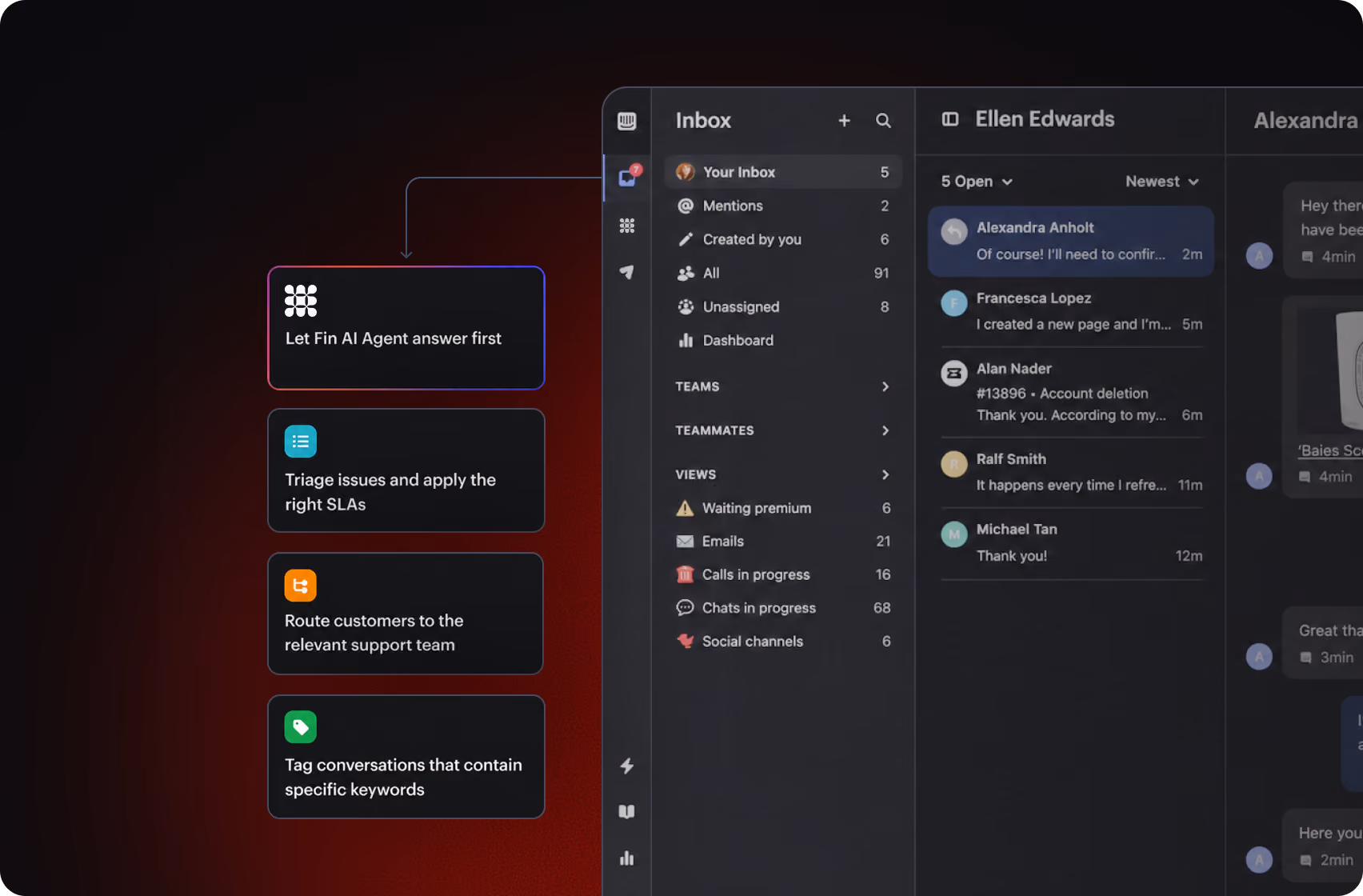Click the Calls in progress phone icon
Image resolution: width=1363 pixels, height=896 pixels.
tap(685, 574)
